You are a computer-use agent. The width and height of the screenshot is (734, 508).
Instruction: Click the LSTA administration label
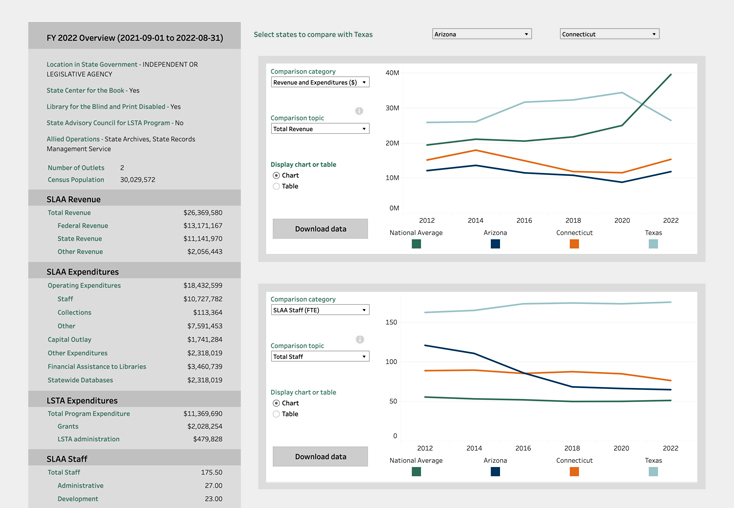(x=88, y=439)
